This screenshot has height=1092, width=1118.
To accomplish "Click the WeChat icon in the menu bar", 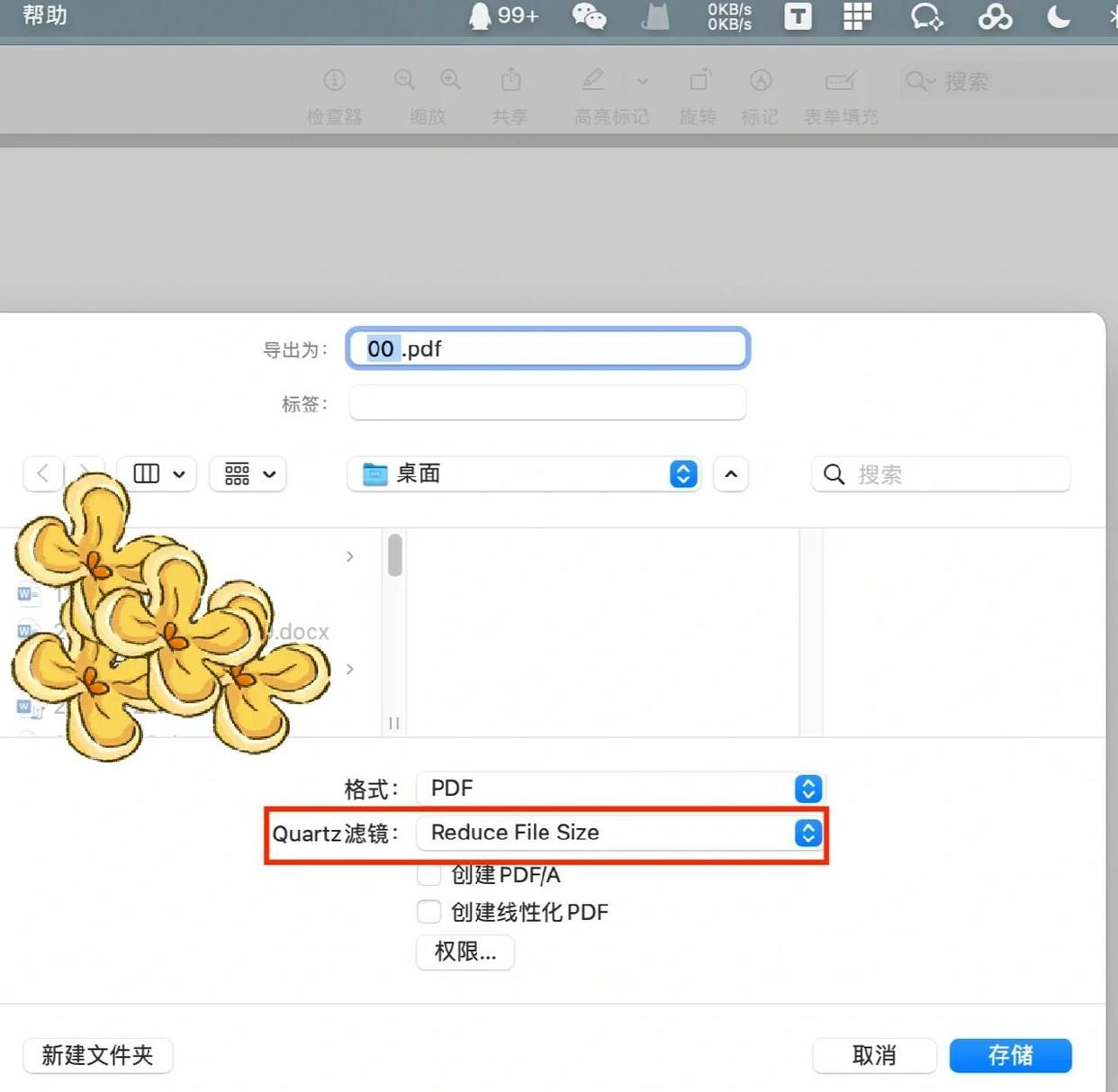I will point(590,16).
